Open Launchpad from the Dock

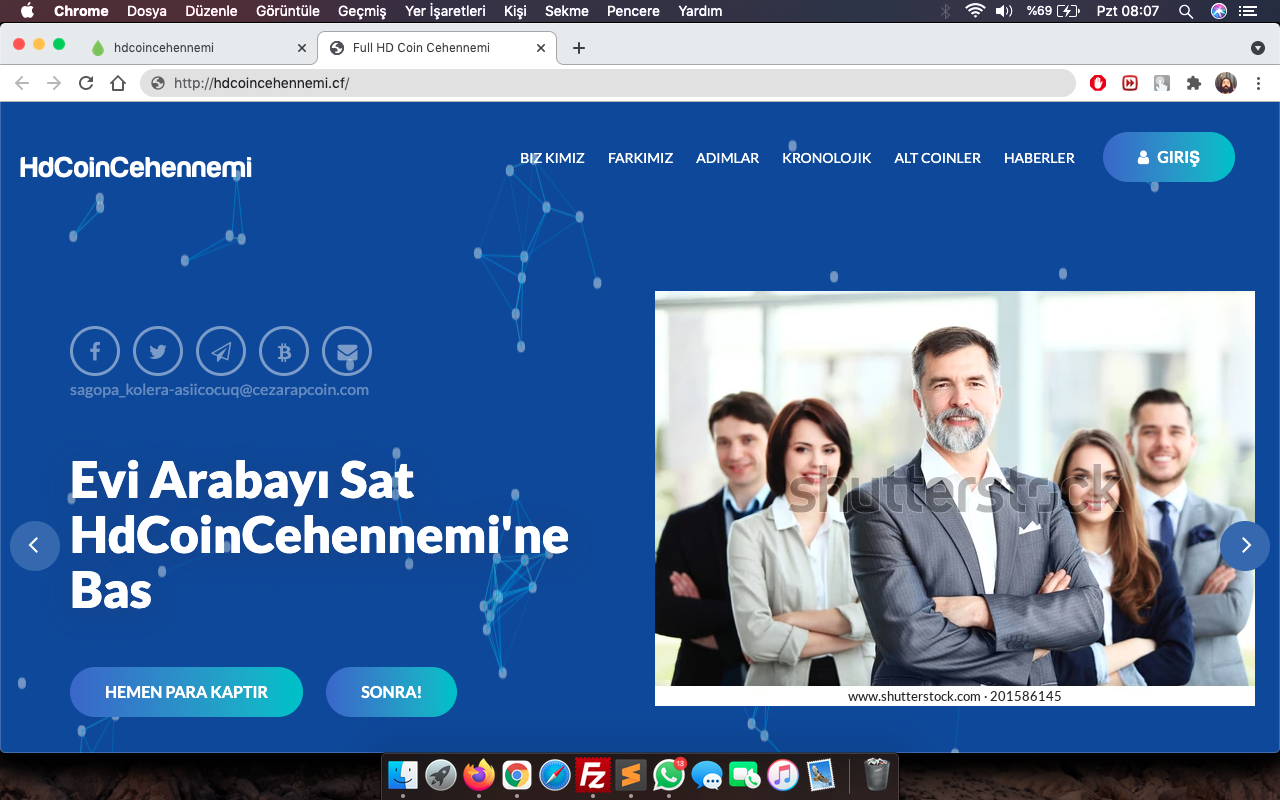click(x=441, y=775)
